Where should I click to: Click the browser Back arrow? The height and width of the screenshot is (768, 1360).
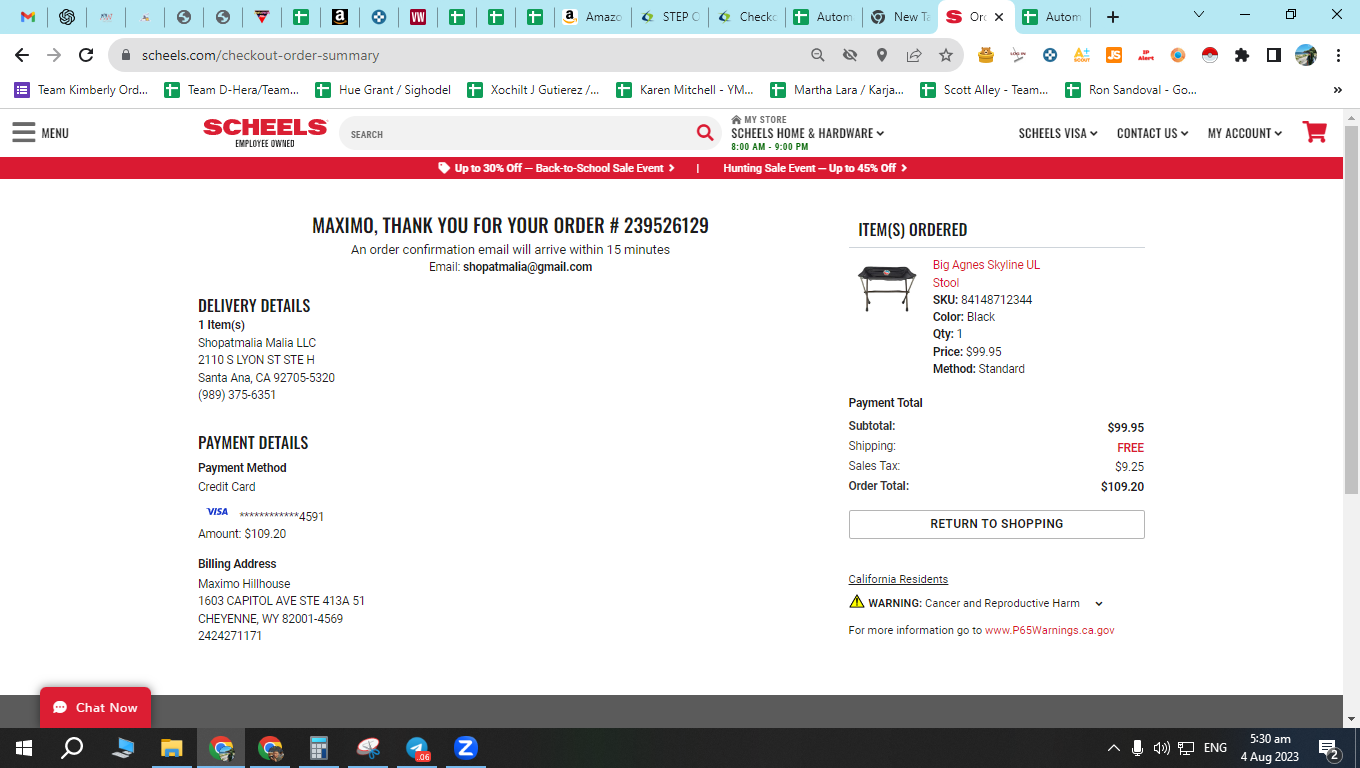(x=22, y=55)
